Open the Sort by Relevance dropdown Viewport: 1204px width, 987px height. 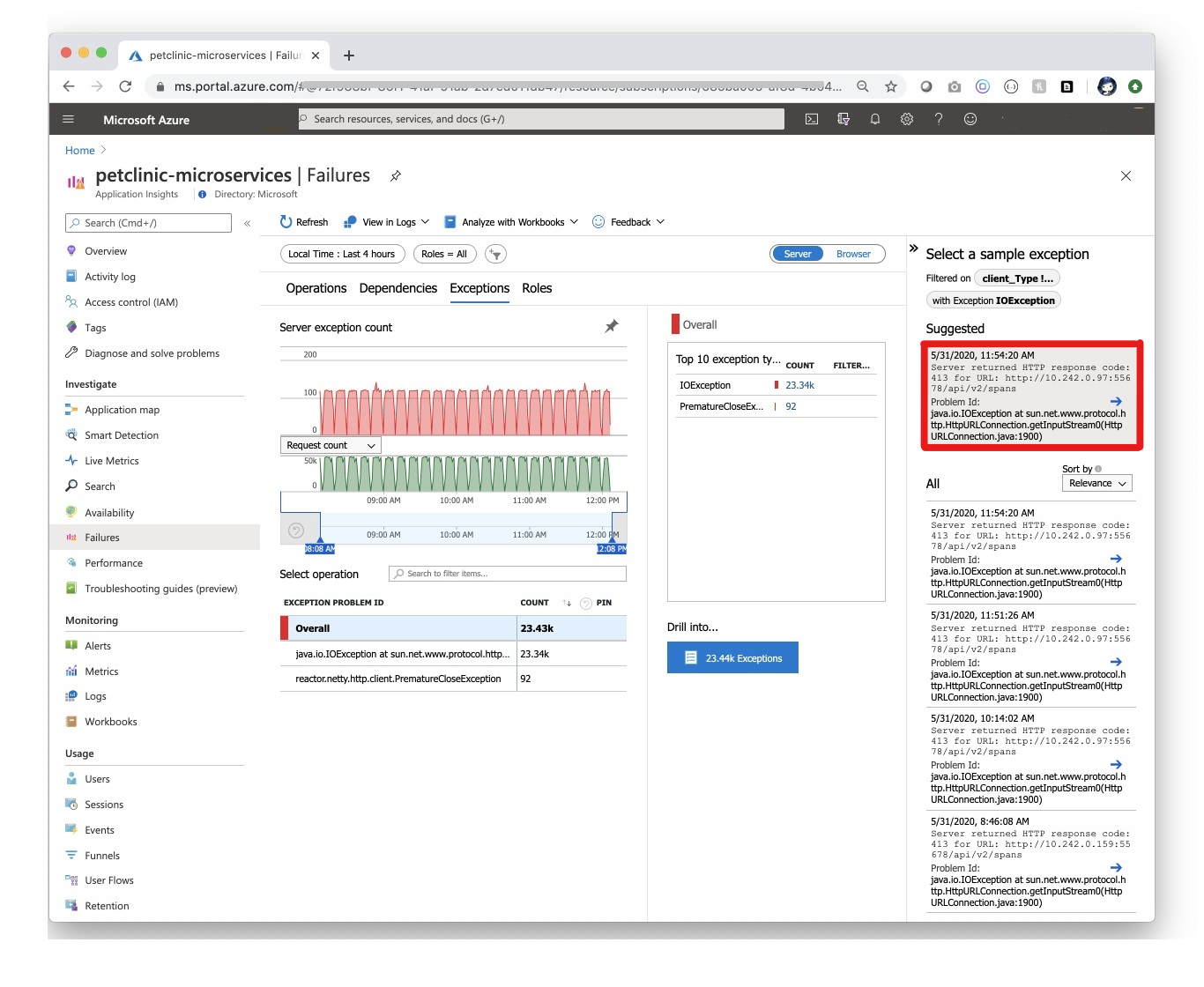pos(1096,484)
